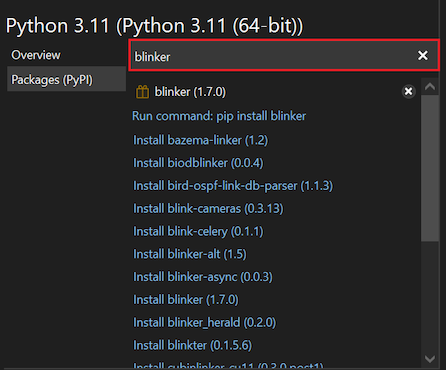Install blink-cameras (0.3.13)
Viewport: 446px width, 370px height.
tap(208, 208)
